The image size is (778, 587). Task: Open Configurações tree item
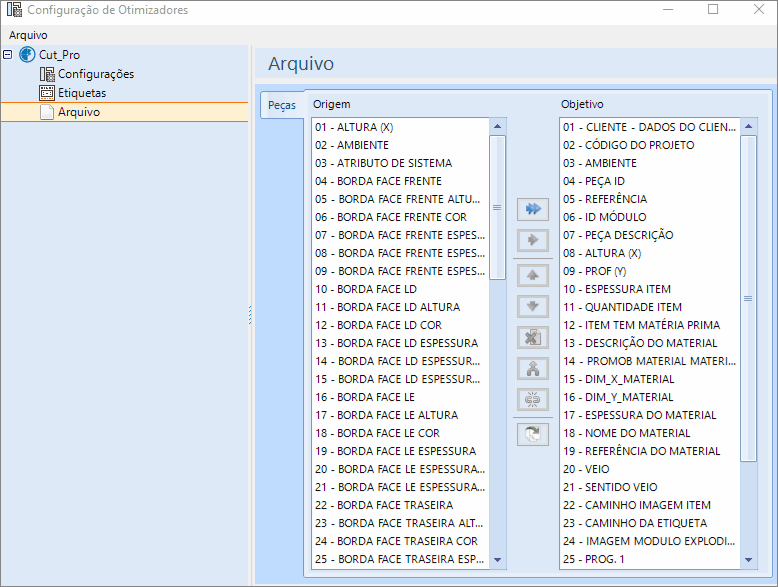(x=96, y=74)
